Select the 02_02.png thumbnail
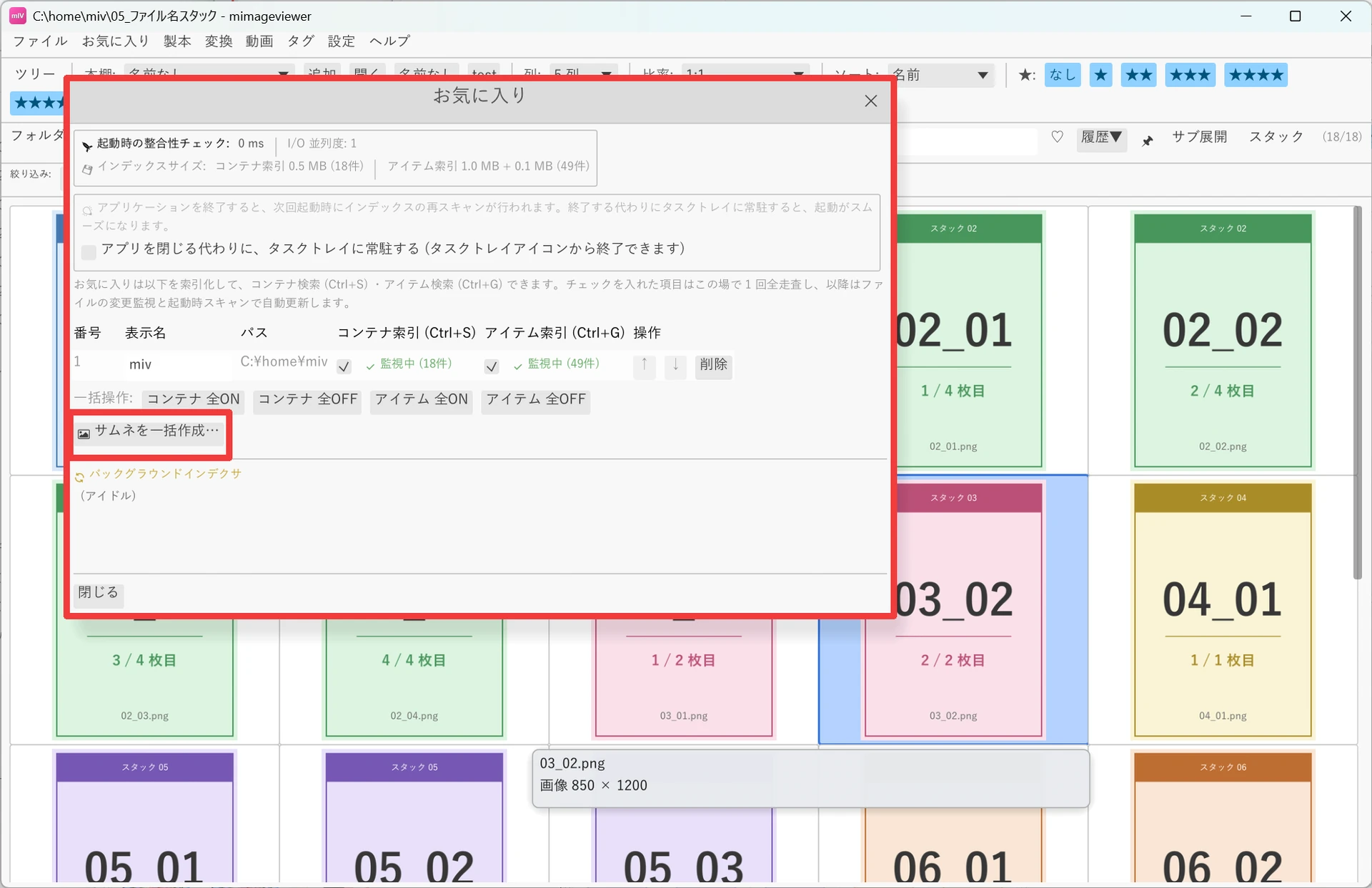 (x=1223, y=340)
